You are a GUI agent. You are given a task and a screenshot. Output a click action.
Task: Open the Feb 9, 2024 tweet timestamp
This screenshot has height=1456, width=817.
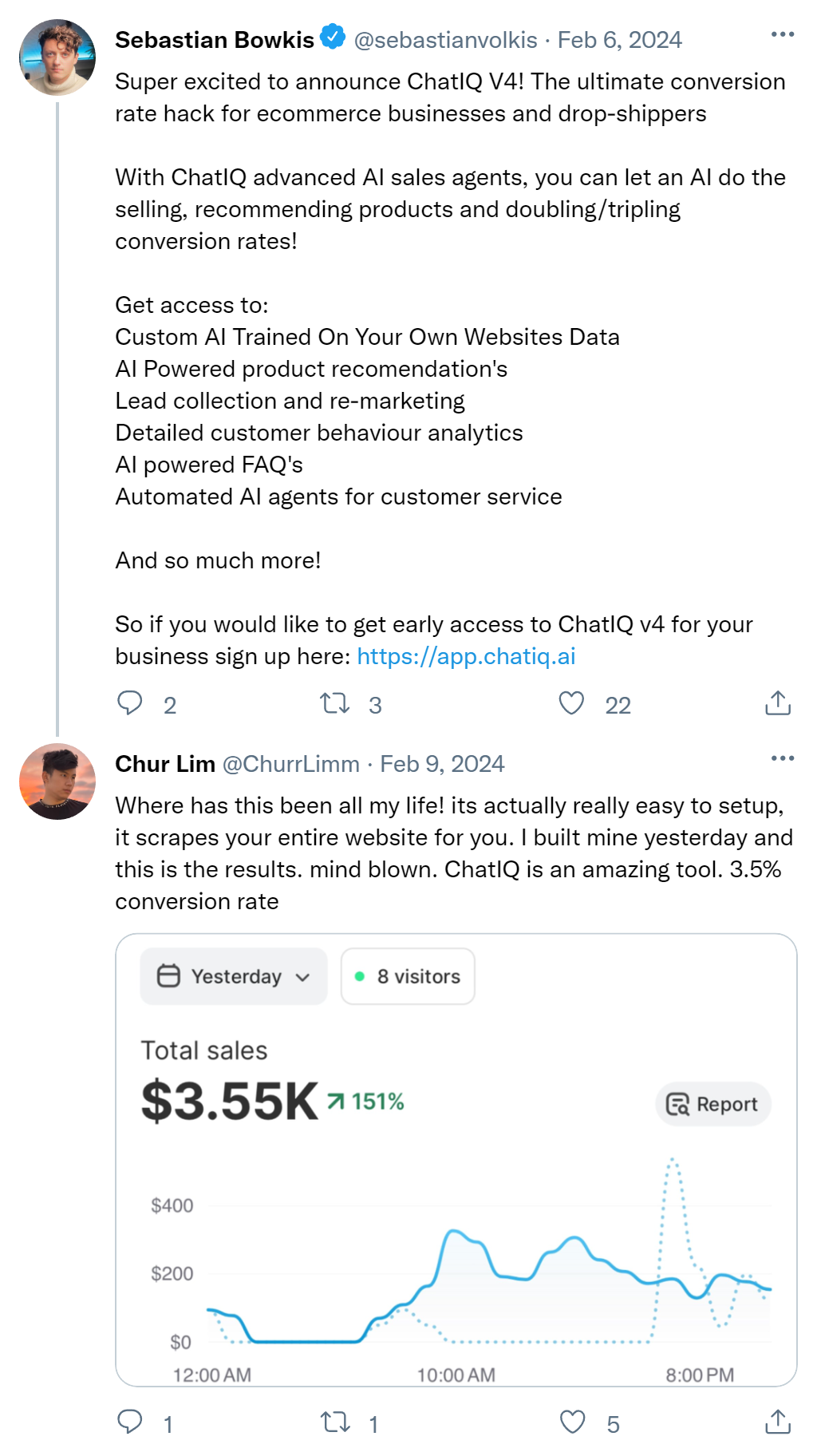(x=442, y=764)
